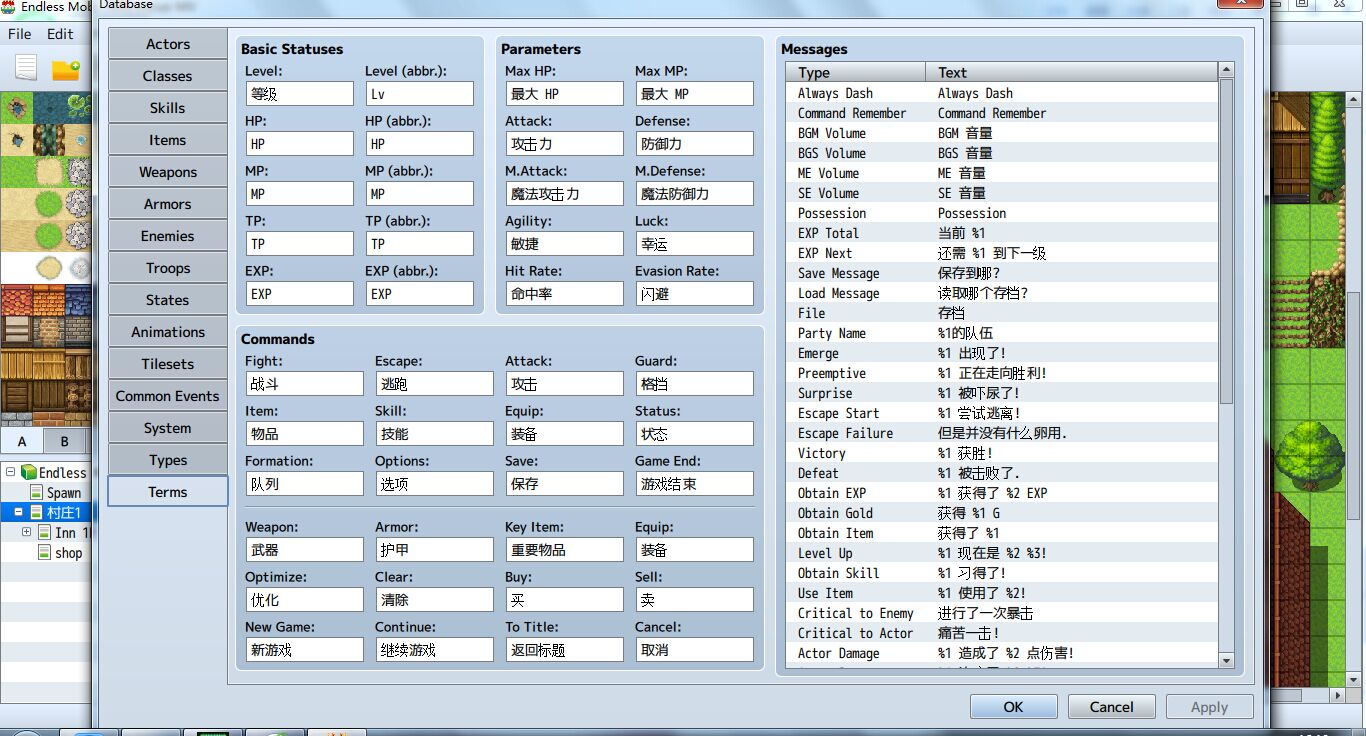Open the States database tab
This screenshot has height=736, width=1366.
(168, 300)
